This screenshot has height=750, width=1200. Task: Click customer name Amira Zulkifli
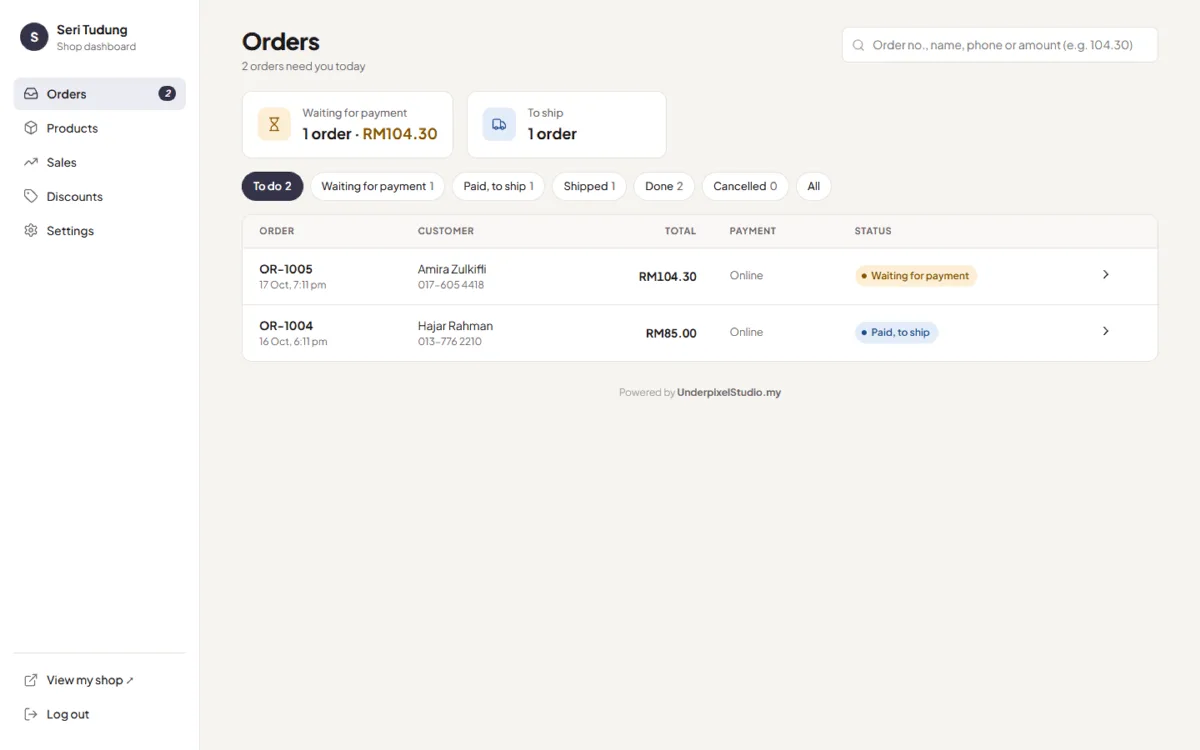click(452, 269)
